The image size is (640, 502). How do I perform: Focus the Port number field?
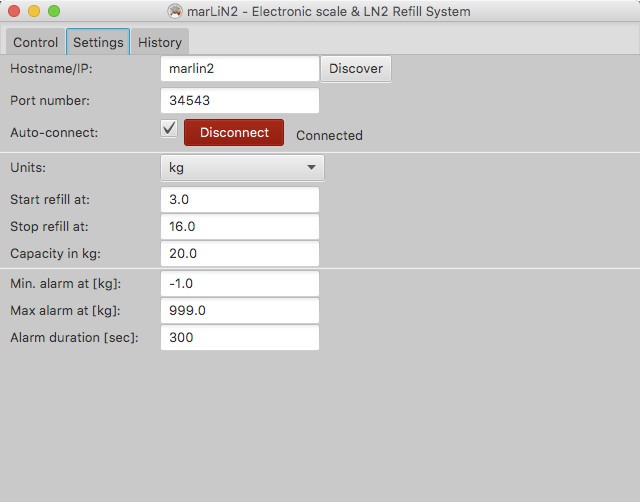pos(240,101)
